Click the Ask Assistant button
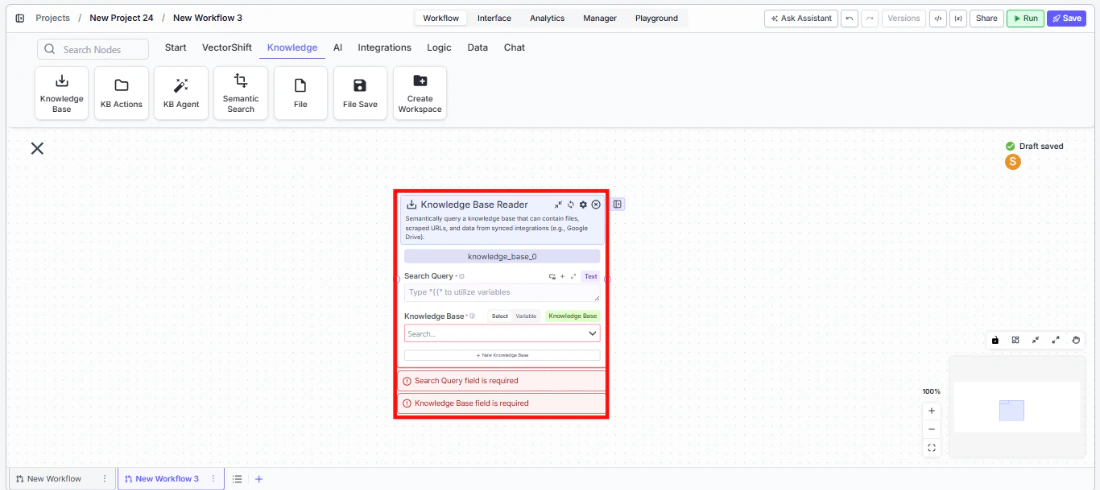The height and width of the screenshot is (490, 1100). tap(800, 18)
